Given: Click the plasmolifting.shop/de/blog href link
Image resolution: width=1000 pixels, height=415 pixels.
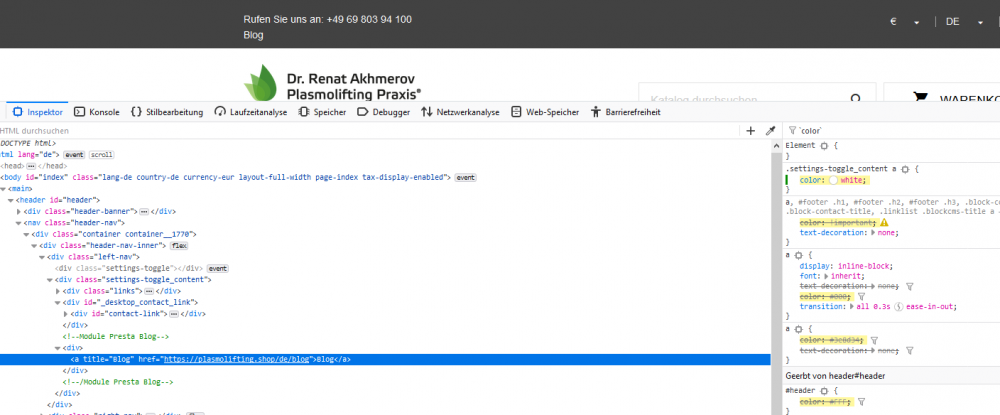Looking at the screenshot, I should point(237,359).
